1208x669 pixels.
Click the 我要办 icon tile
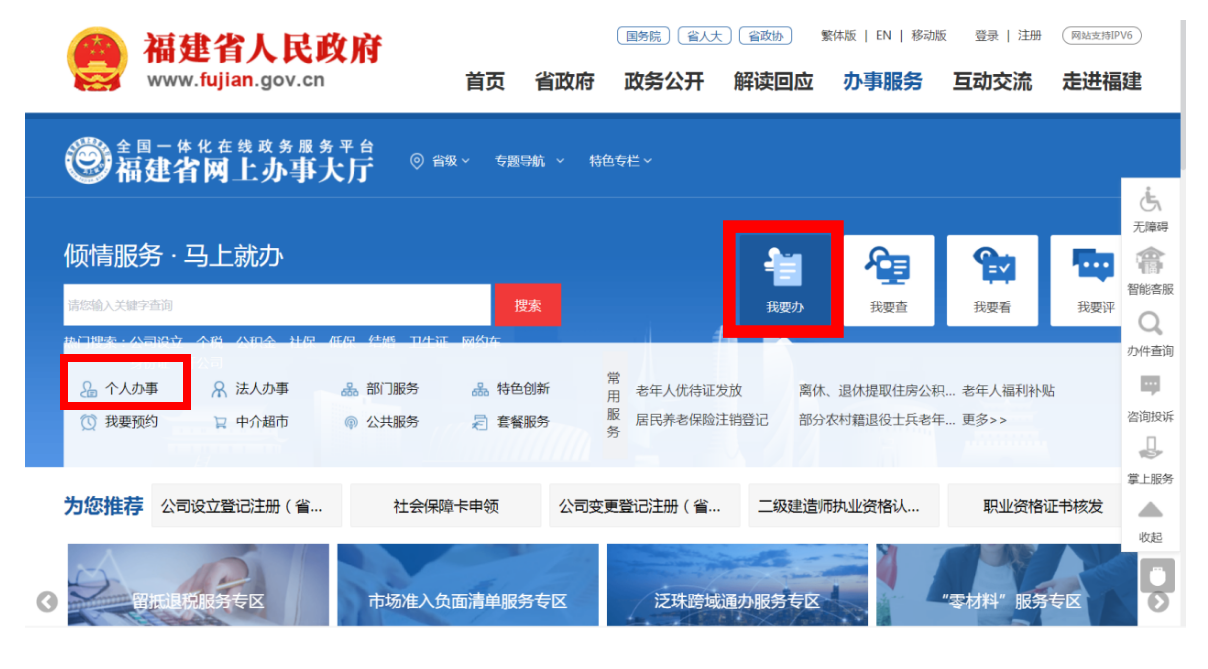(x=785, y=279)
